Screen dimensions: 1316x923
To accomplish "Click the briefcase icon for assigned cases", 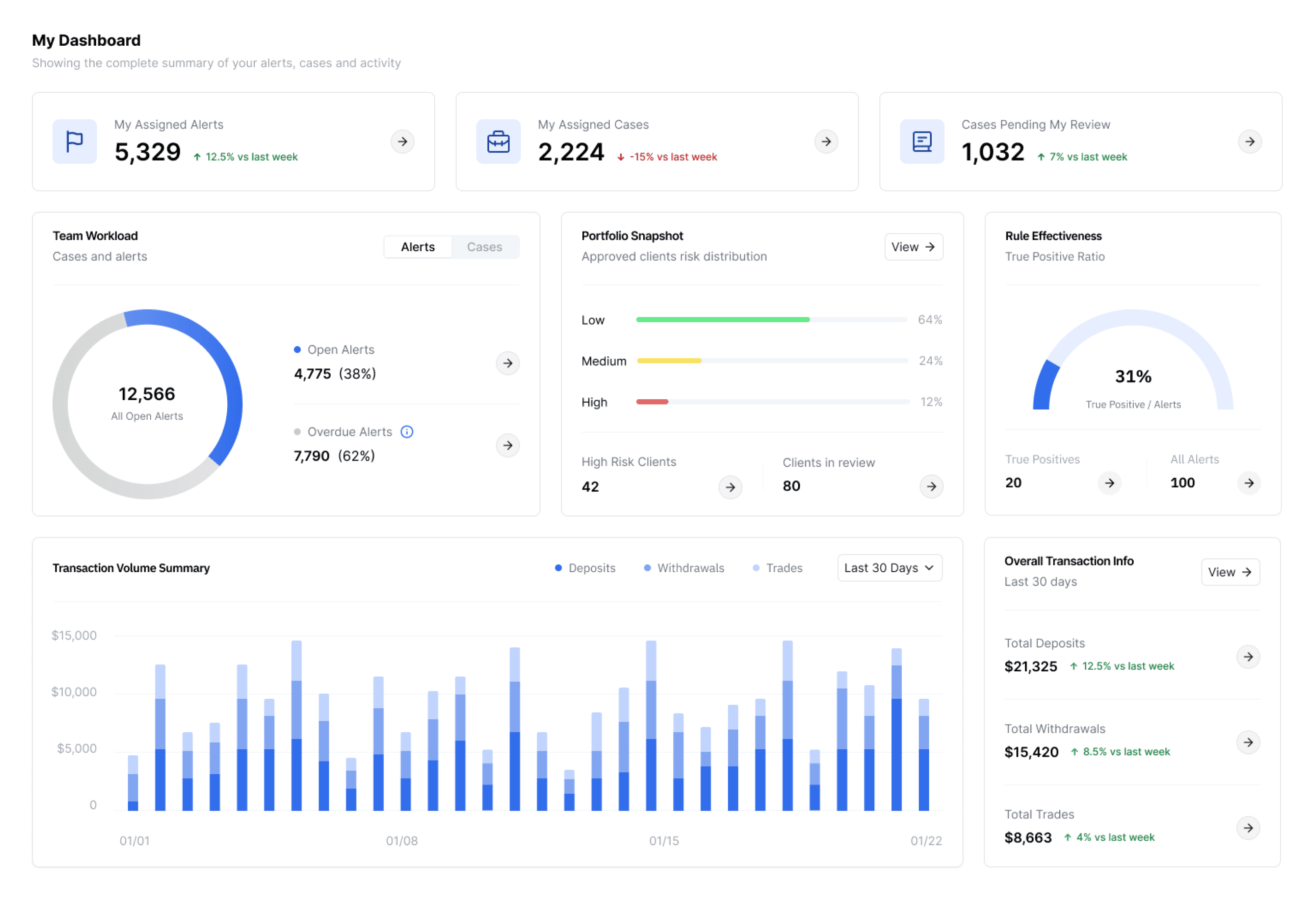I will point(498,141).
